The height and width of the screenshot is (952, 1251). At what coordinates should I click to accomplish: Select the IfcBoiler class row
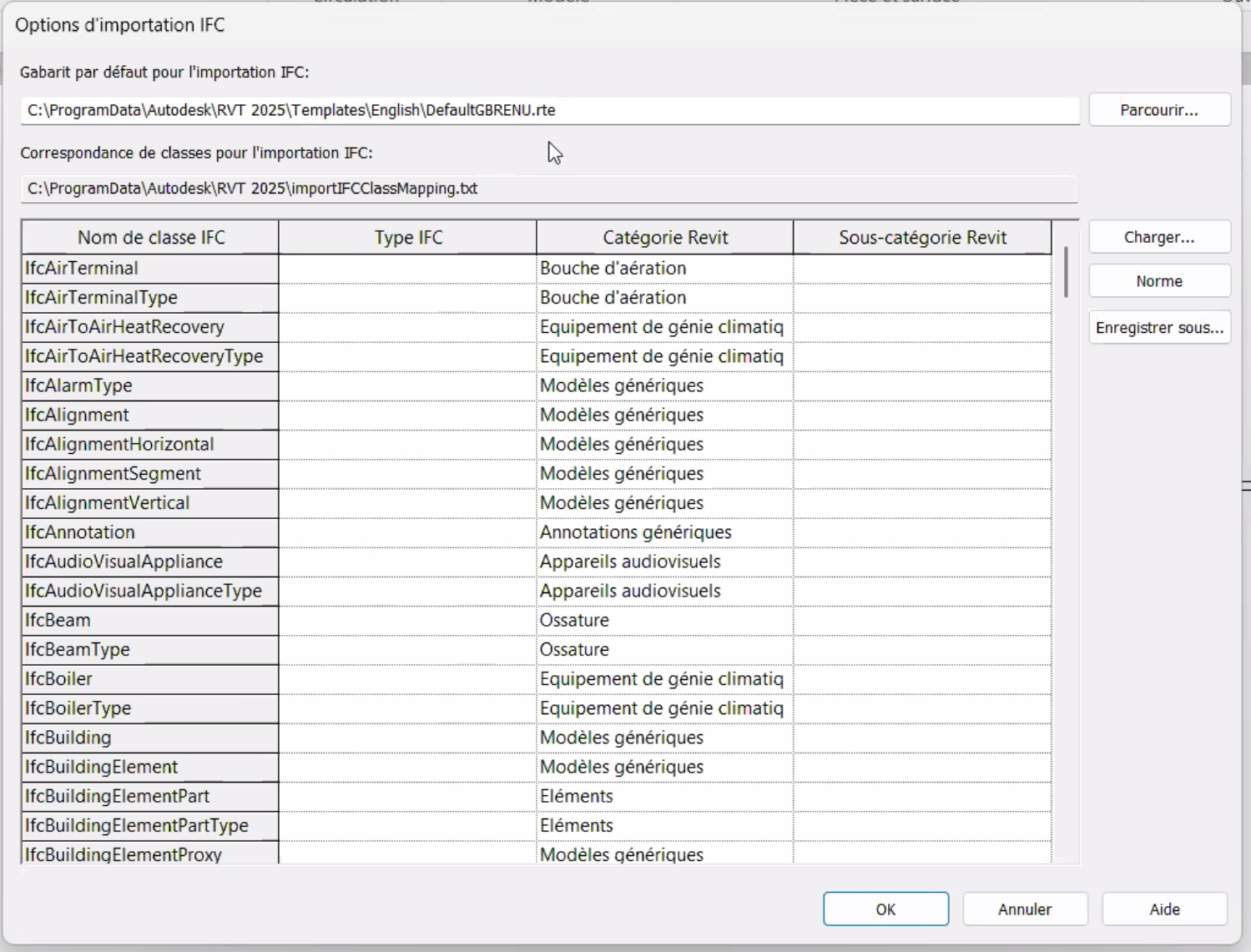pos(150,678)
